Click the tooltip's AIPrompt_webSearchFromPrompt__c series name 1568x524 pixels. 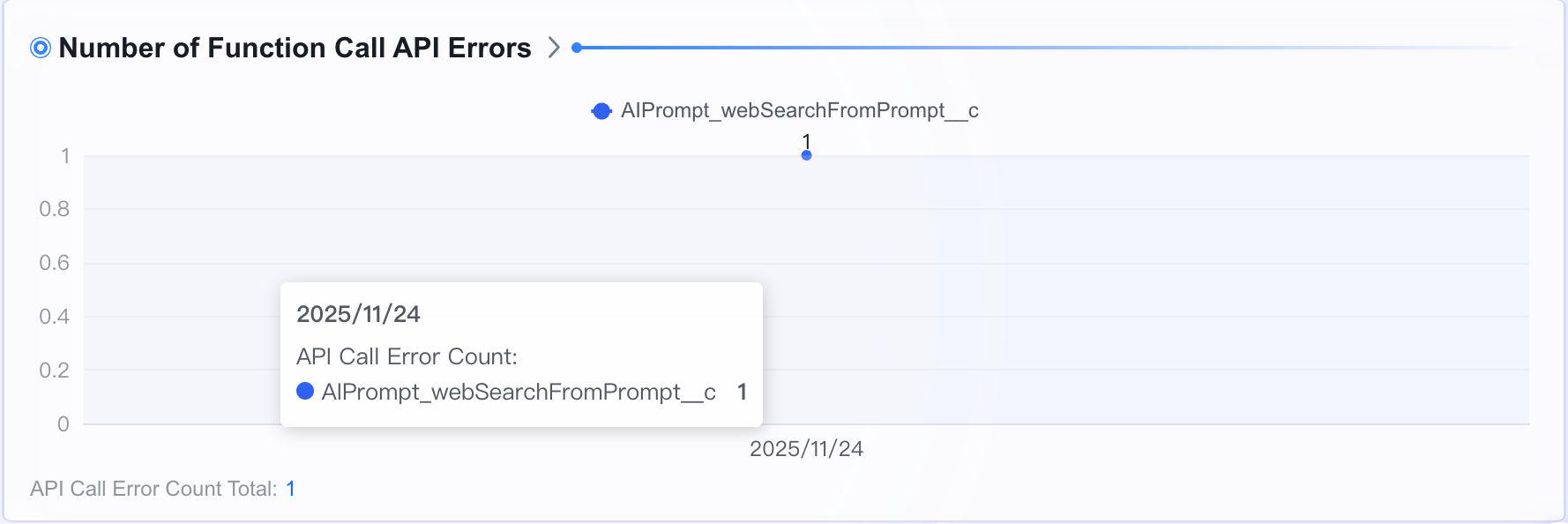(x=519, y=392)
